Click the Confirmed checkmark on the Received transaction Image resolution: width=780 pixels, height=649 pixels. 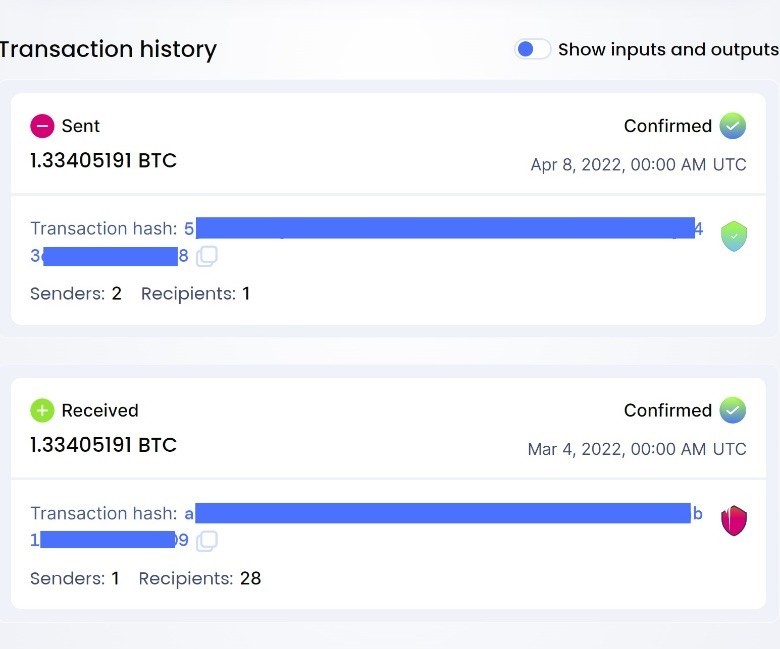(733, 410)
